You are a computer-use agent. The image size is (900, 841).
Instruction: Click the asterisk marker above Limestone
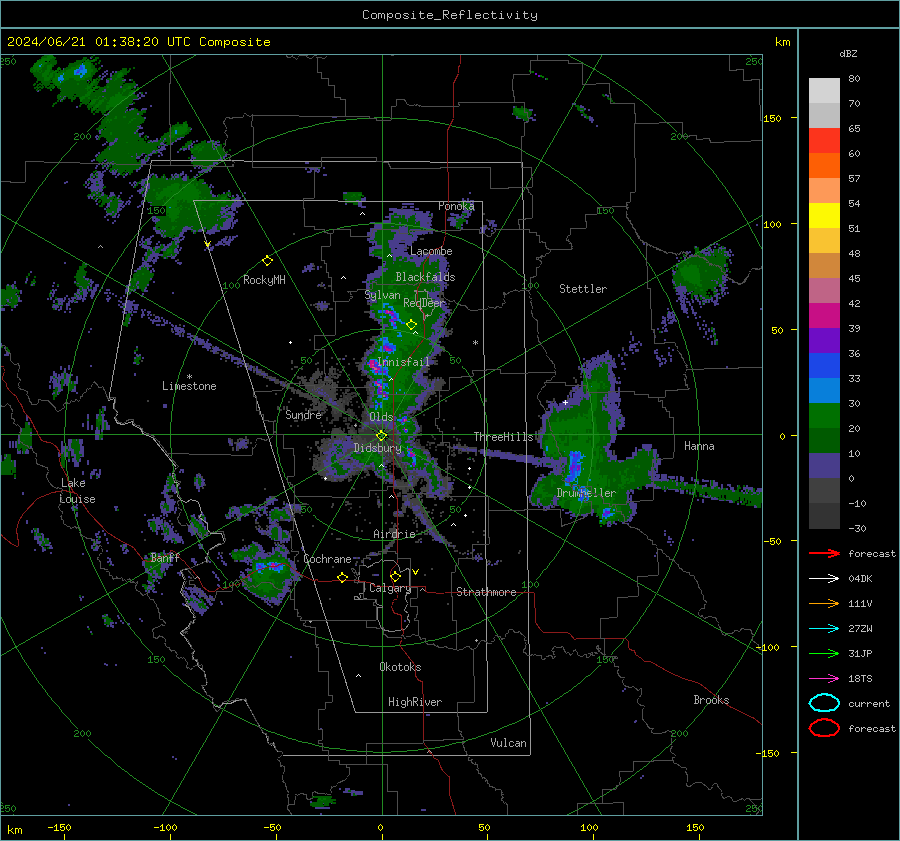point(189,377)
